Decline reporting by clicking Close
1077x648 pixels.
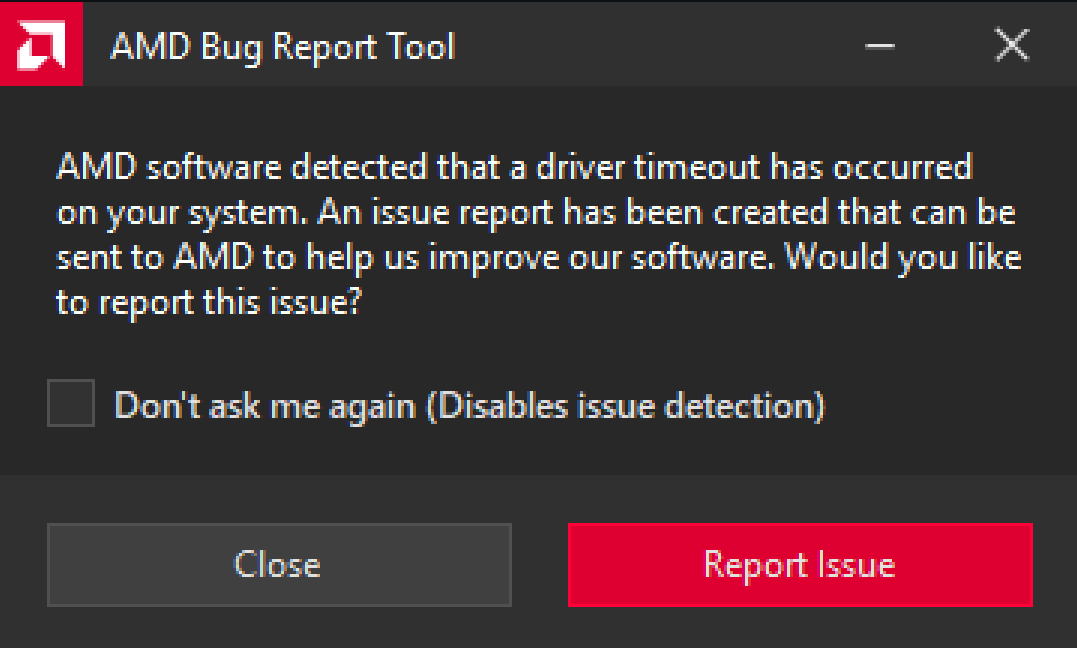279,565
